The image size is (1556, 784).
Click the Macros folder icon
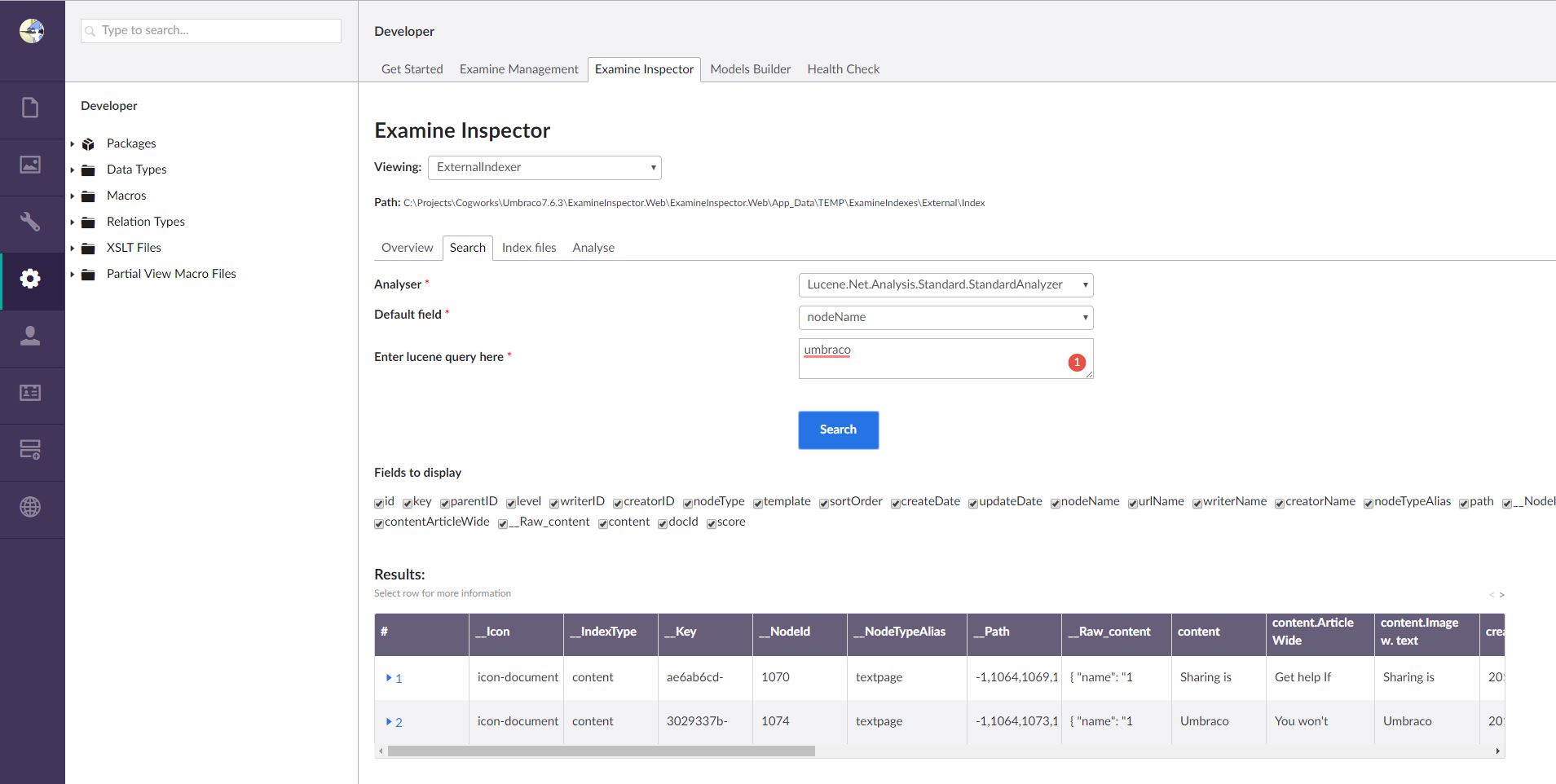88,196
